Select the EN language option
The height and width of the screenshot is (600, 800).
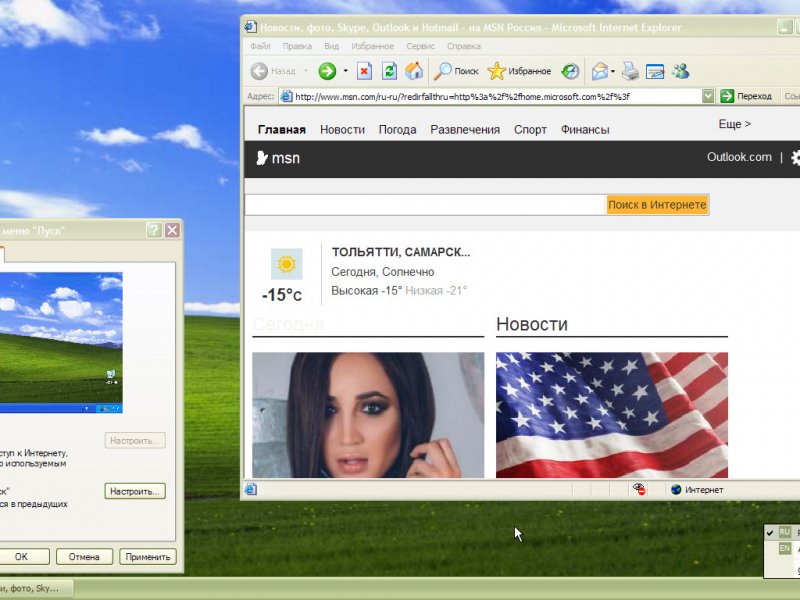[785, 548]
